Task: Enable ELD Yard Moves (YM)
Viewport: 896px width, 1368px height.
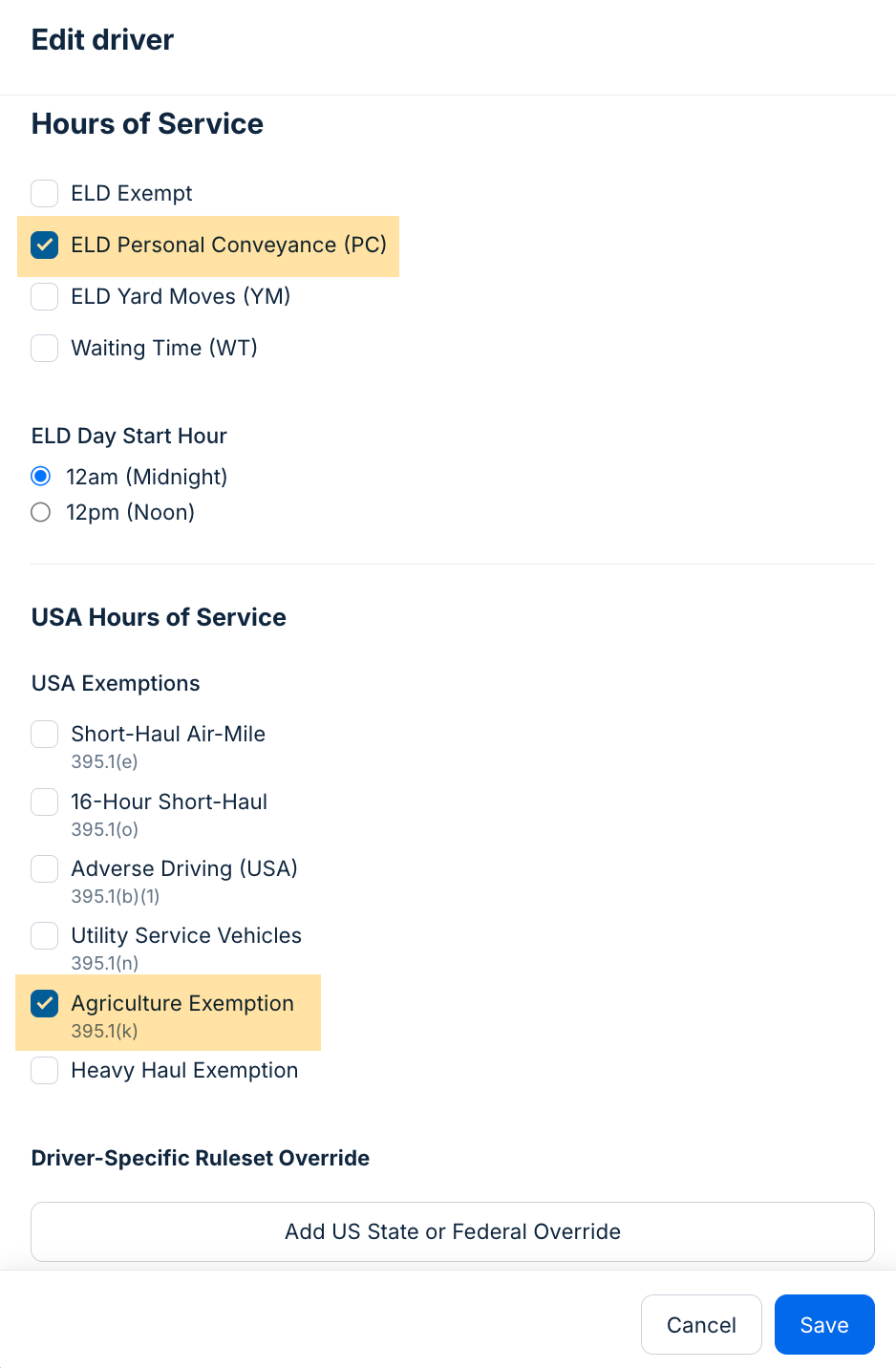Action: point(45,296)
